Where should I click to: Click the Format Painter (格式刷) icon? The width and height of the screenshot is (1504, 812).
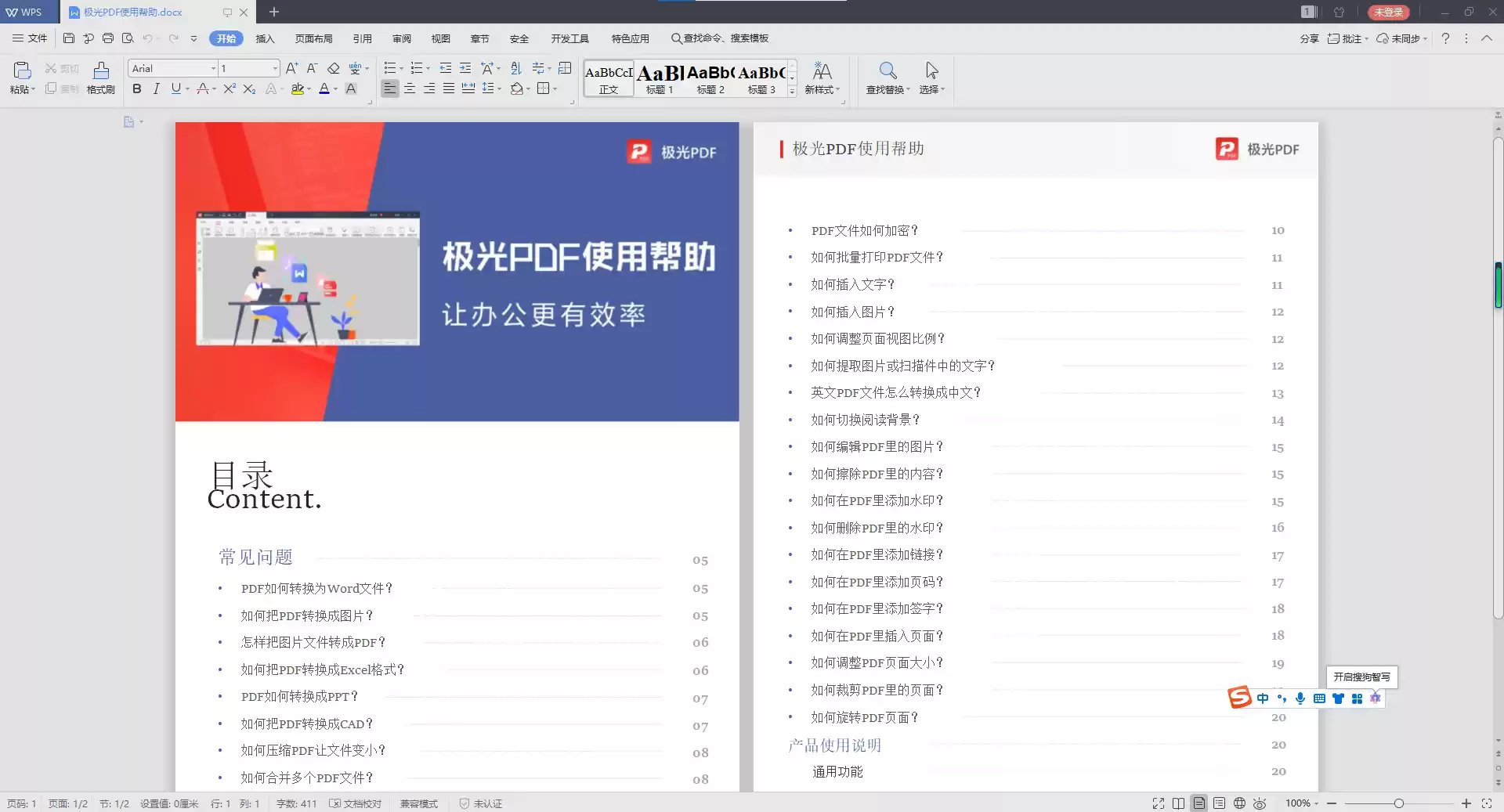point(100,77)
